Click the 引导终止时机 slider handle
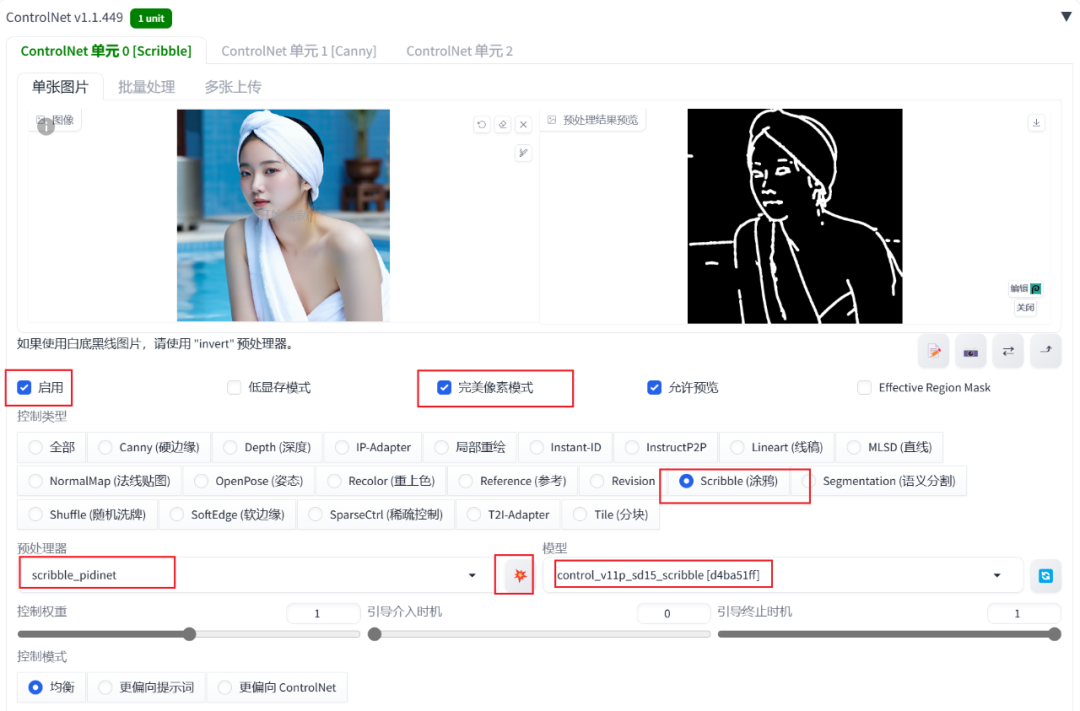 click(1055, 634)
